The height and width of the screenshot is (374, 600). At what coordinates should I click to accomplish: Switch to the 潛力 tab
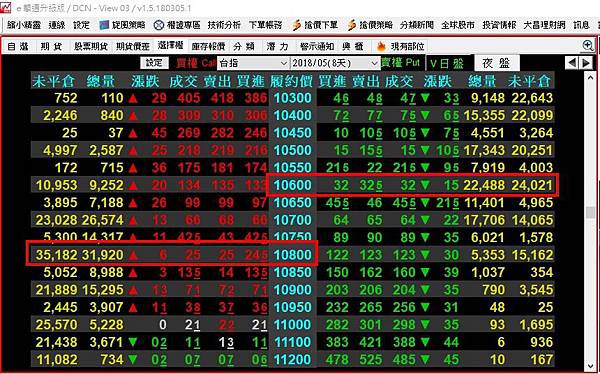[277, 47]
